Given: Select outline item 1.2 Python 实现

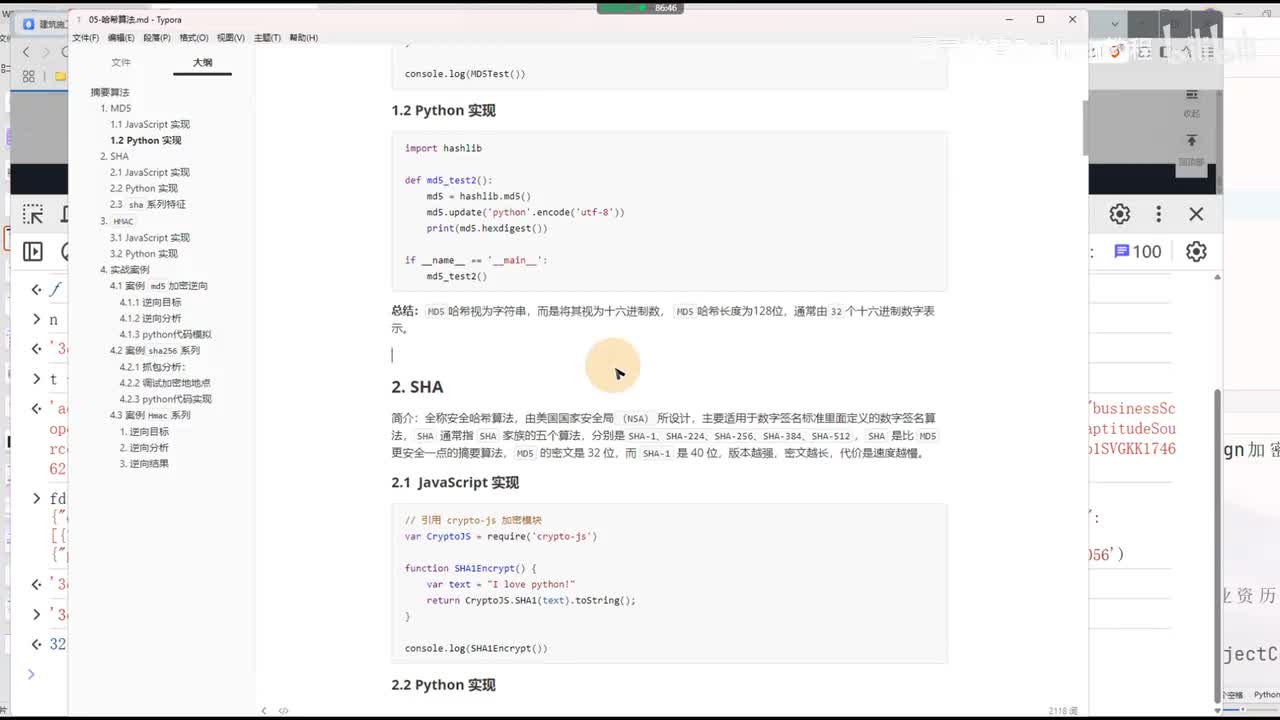Looking at the screenshot, I should [x=146, y=140].
